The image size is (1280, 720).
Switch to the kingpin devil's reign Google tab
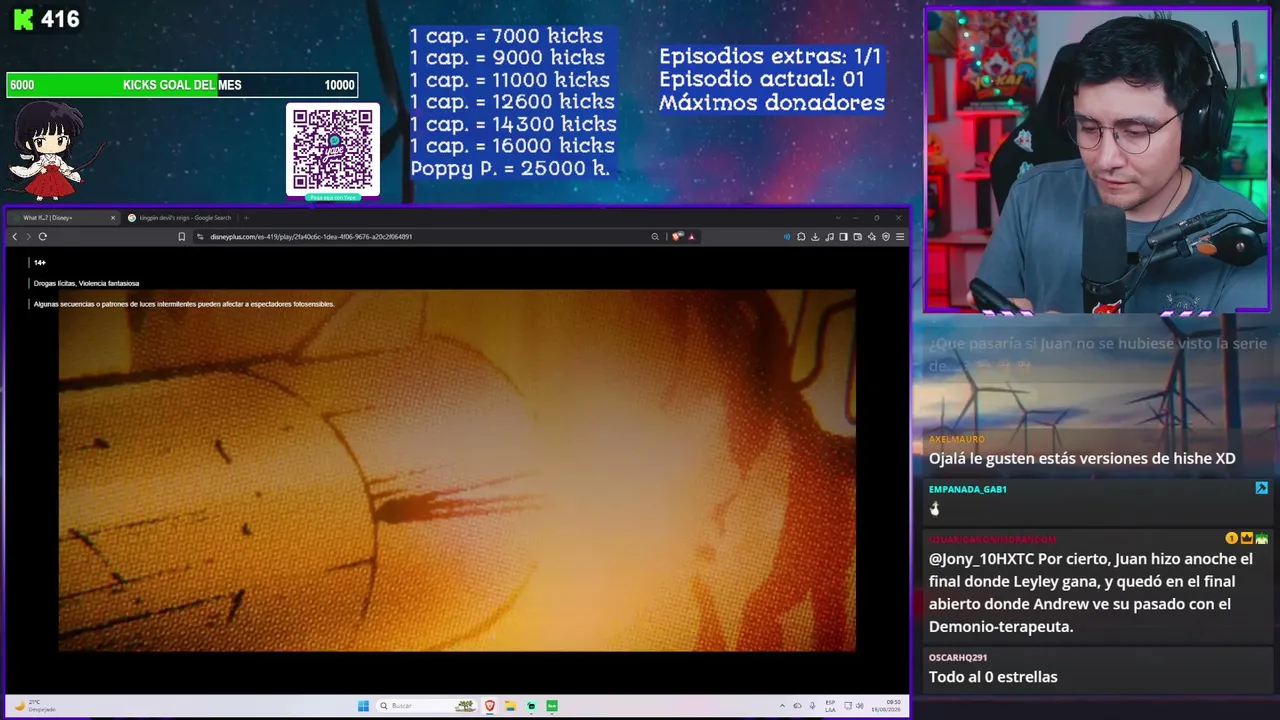(180, 218)
